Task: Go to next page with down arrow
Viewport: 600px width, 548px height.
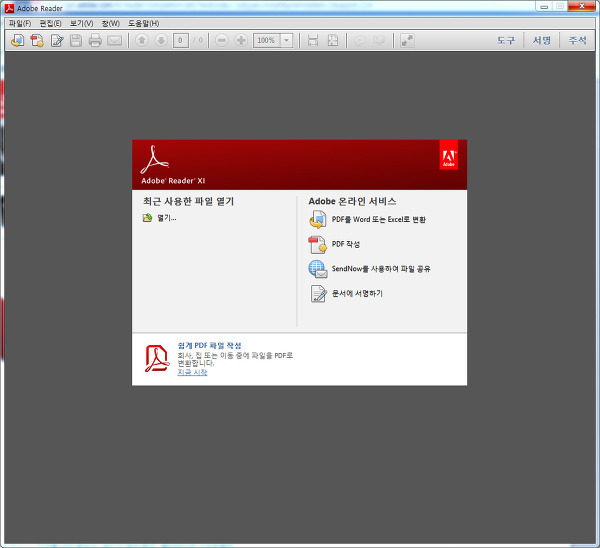Action: [161, 40]
